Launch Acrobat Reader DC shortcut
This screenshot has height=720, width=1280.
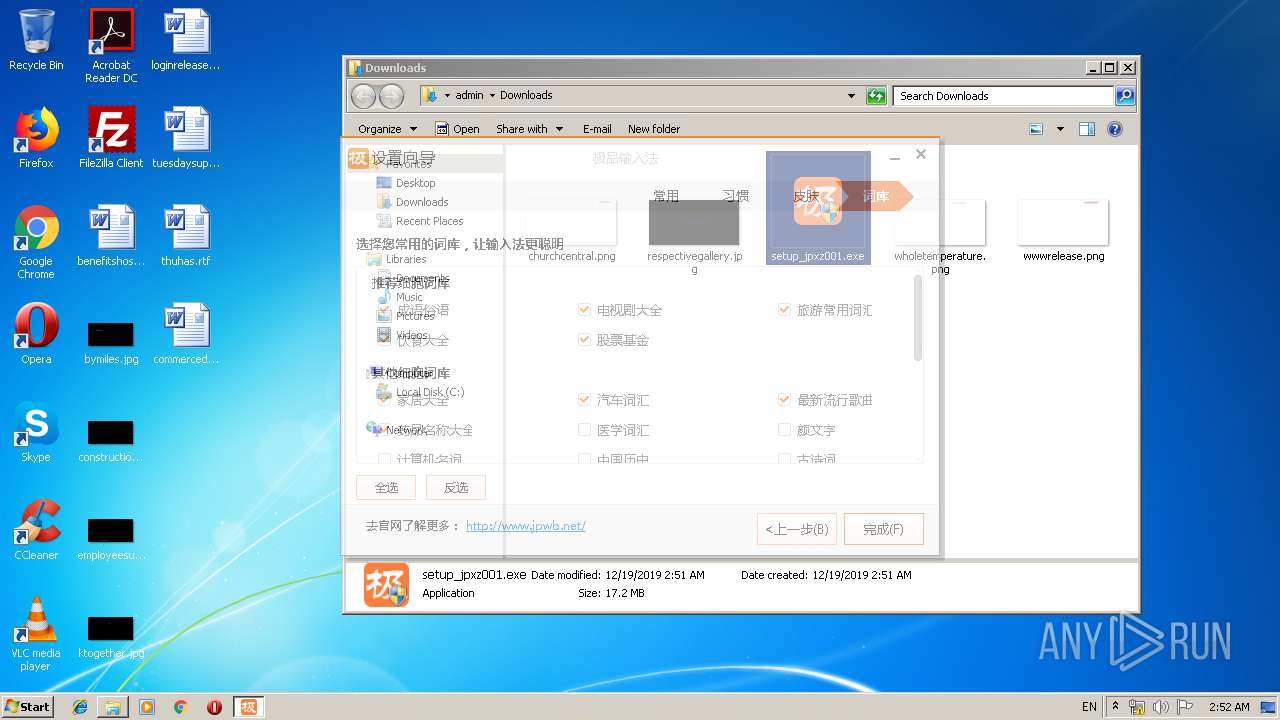(111, 46)
